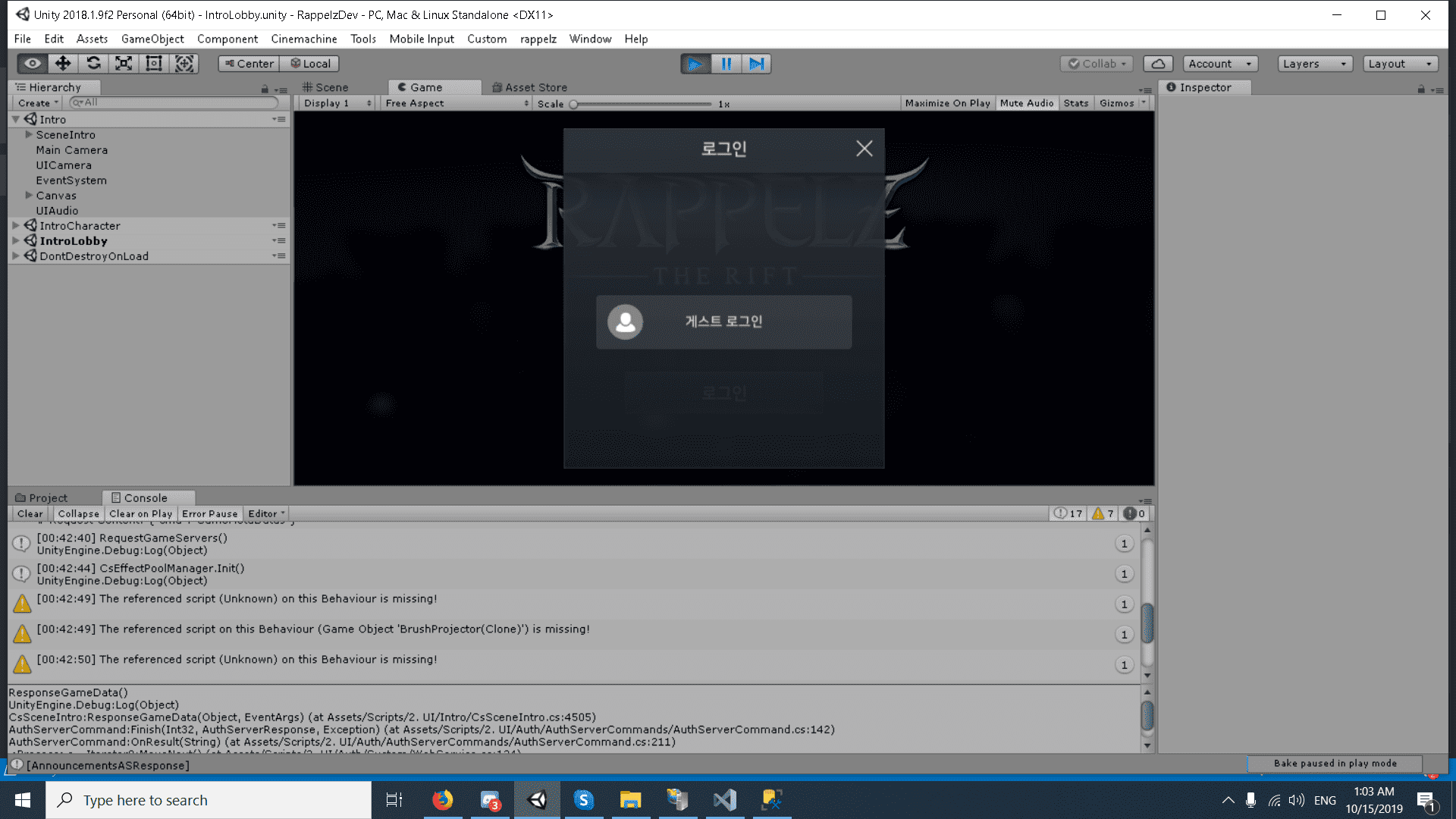Viewport: 1456px width, 819px height.
Task: Stop play mode with the Play button
Action: [x=695, y=64]
